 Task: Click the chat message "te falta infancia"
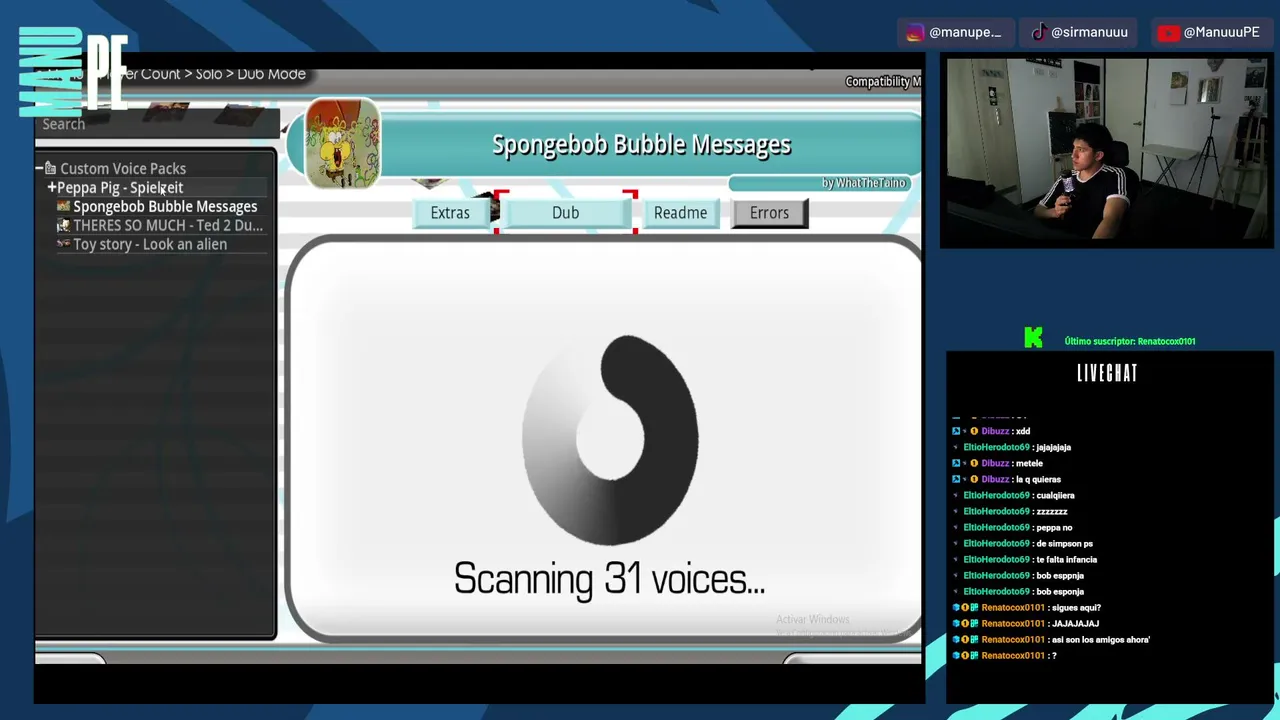click(x=1066, y=559)
